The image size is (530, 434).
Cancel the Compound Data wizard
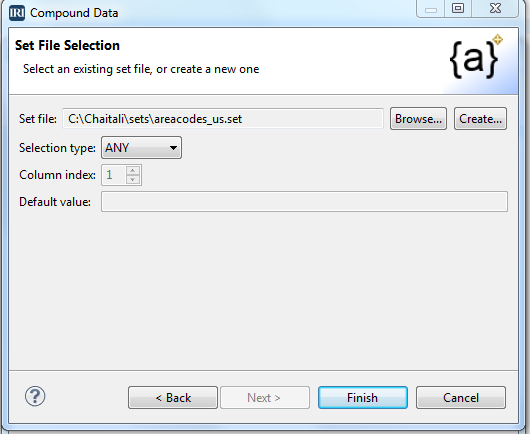coord(461,397)
